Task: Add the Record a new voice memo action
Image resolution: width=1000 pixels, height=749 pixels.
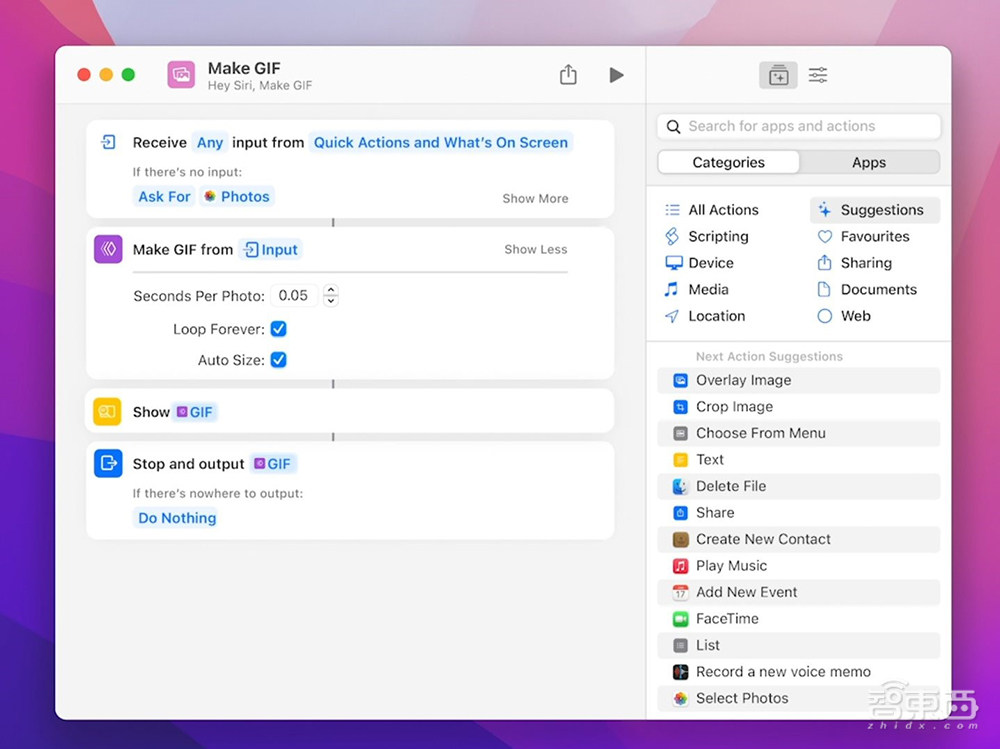Action: tap(783, 672)
